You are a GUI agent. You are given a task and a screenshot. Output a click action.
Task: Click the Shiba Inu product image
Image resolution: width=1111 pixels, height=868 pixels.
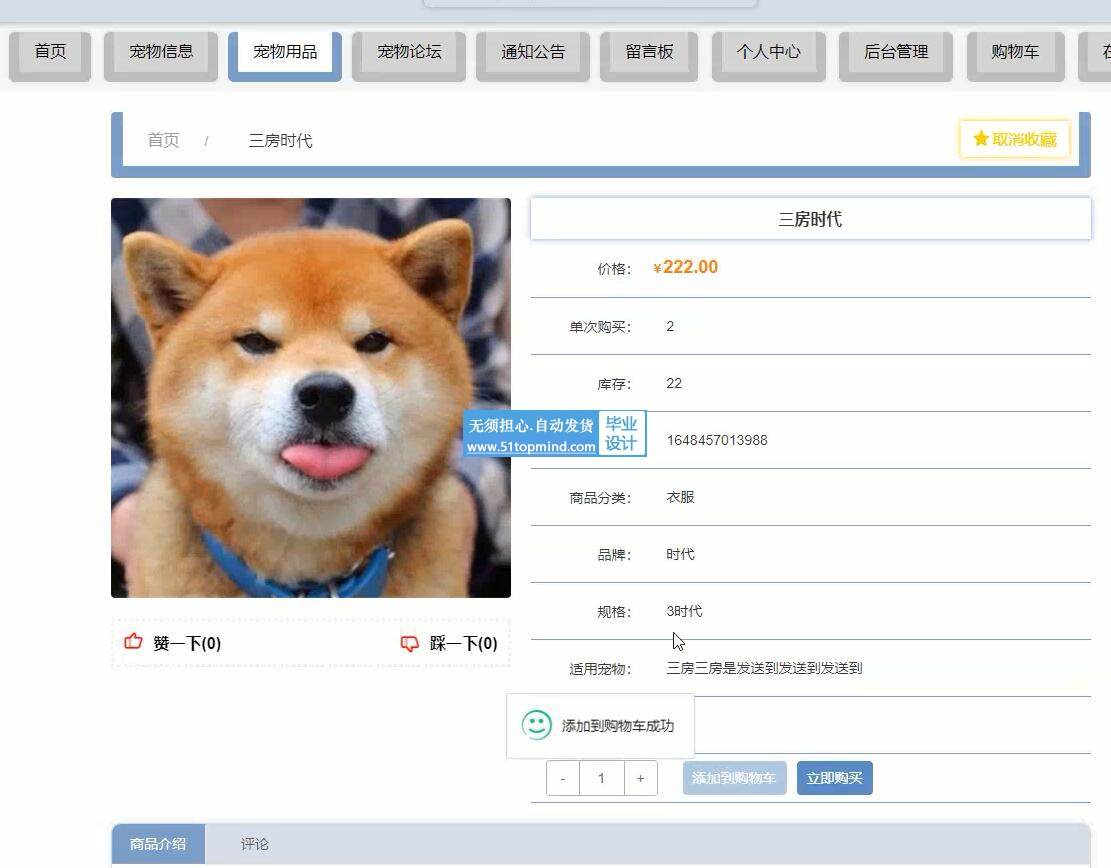pos(311,397)
